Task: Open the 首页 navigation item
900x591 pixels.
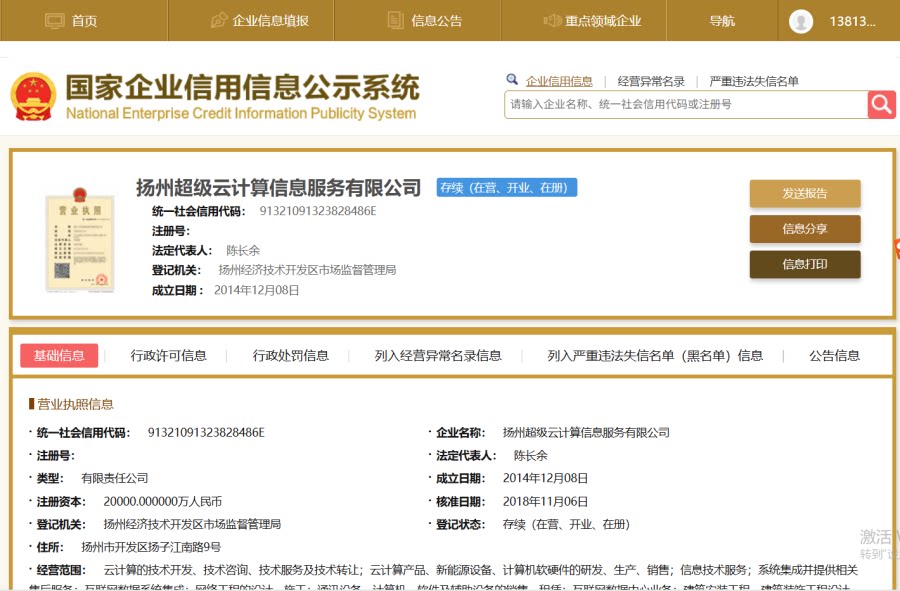Action: coord(84,21)
